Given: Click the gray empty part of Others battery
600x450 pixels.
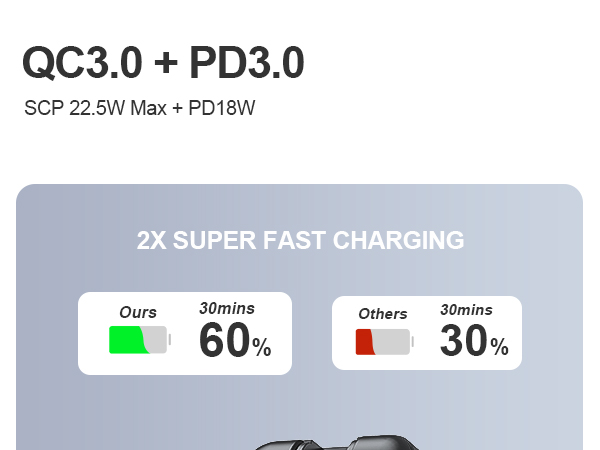Looking at the screenshot, I should click(393, 342).
